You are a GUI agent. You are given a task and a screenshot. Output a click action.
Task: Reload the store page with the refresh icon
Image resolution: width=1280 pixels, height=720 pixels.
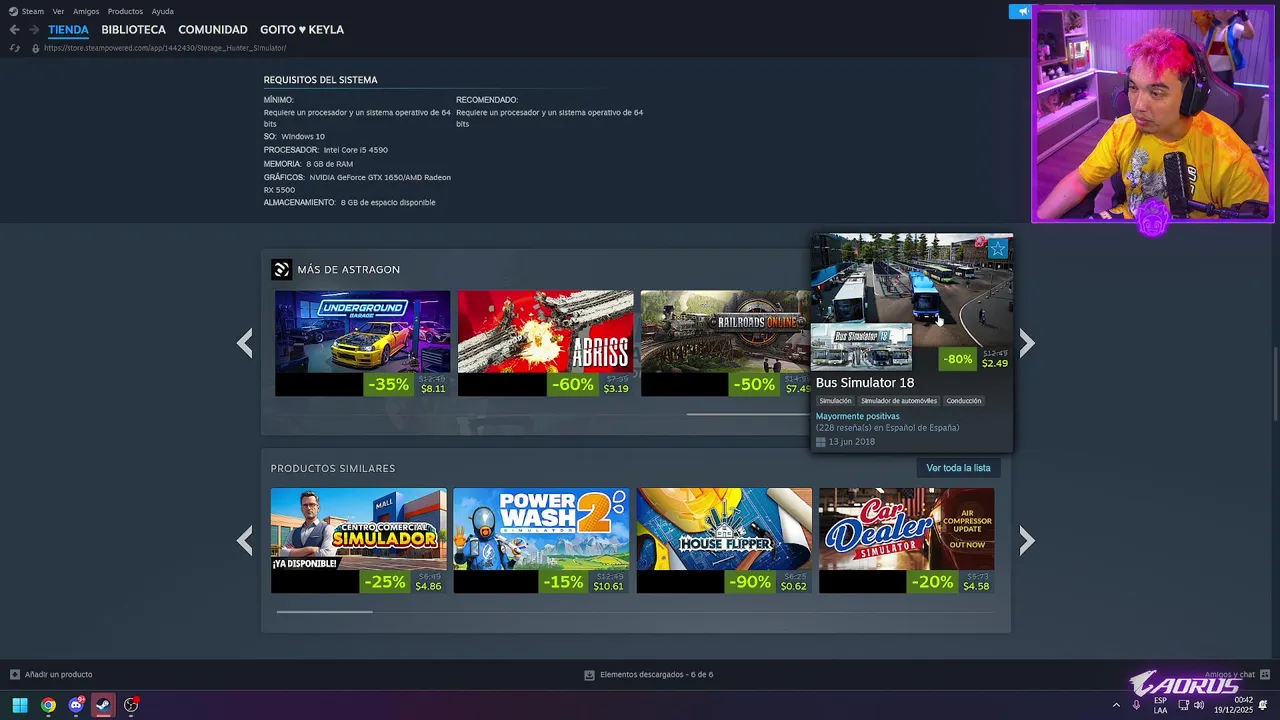click(x=14, y=48)
